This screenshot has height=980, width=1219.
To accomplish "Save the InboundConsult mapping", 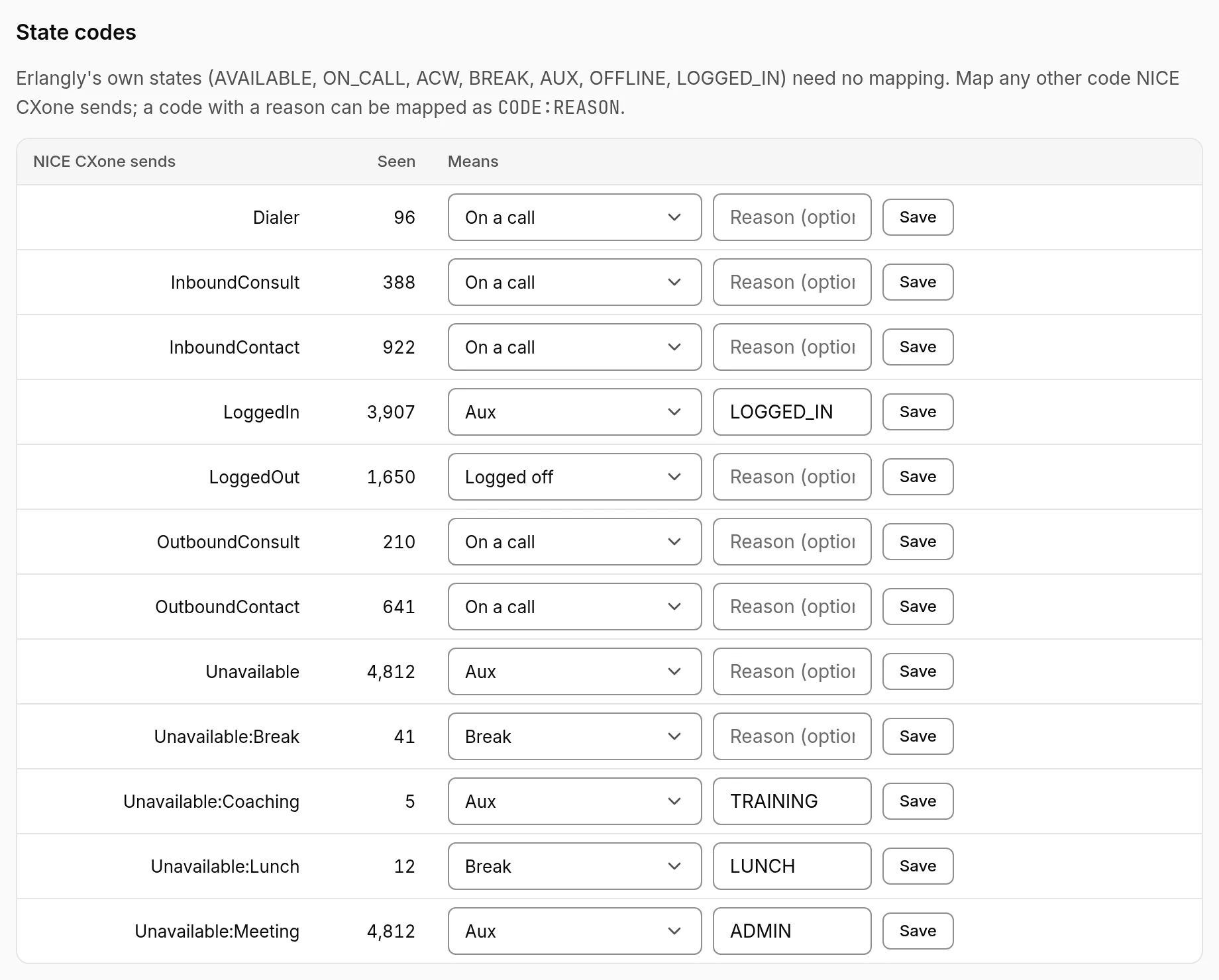I will (x=918, y=282).
